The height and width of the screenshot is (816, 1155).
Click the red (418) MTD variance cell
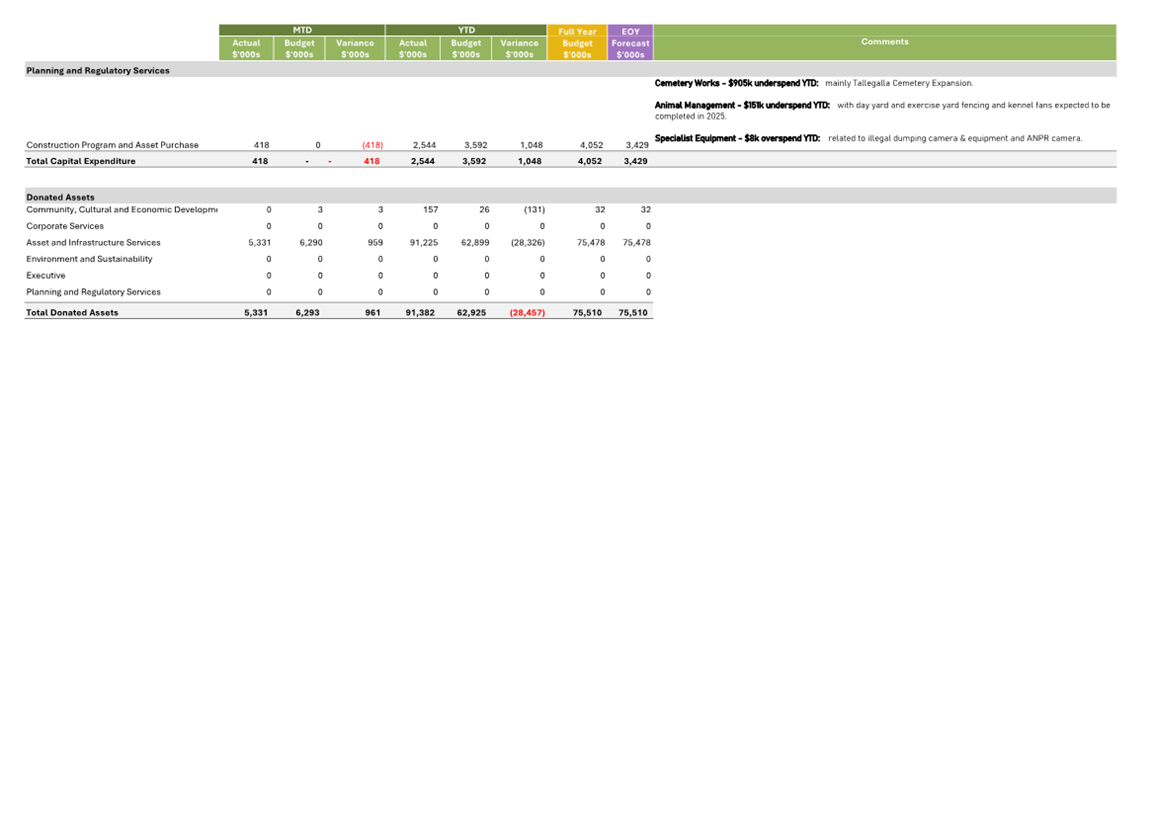[x=372, y=145]
